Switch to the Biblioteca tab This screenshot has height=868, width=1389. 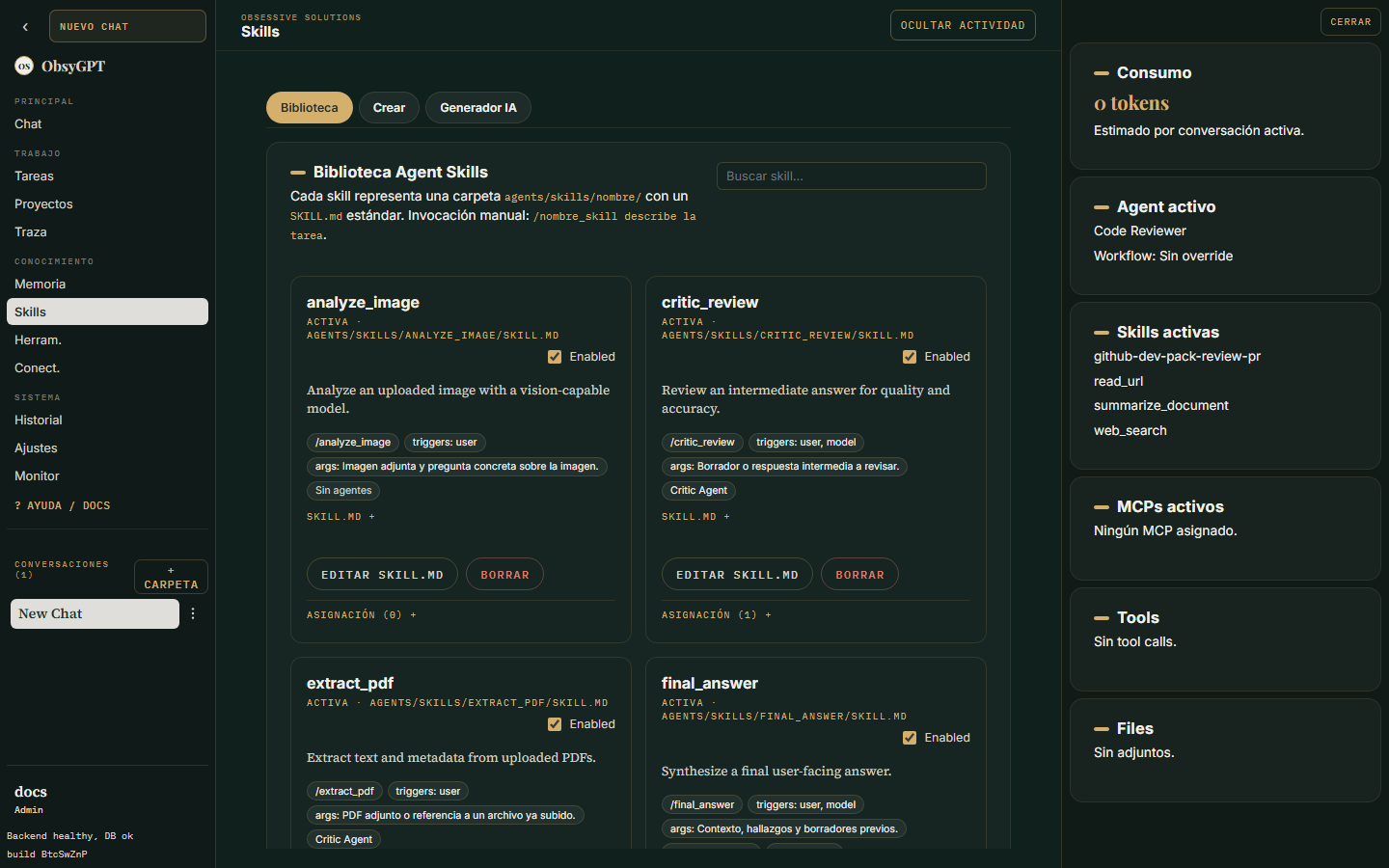click(310, 108)
